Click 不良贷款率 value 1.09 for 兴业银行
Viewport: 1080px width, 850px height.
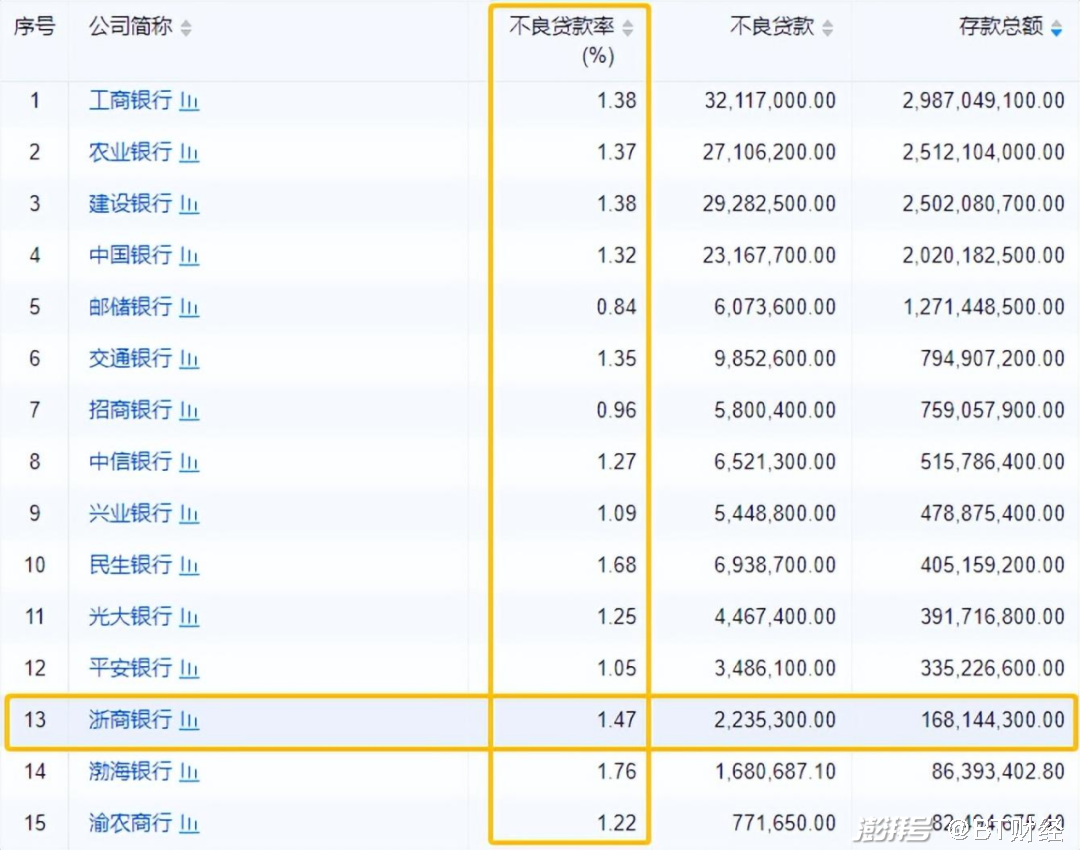[616, 513]
